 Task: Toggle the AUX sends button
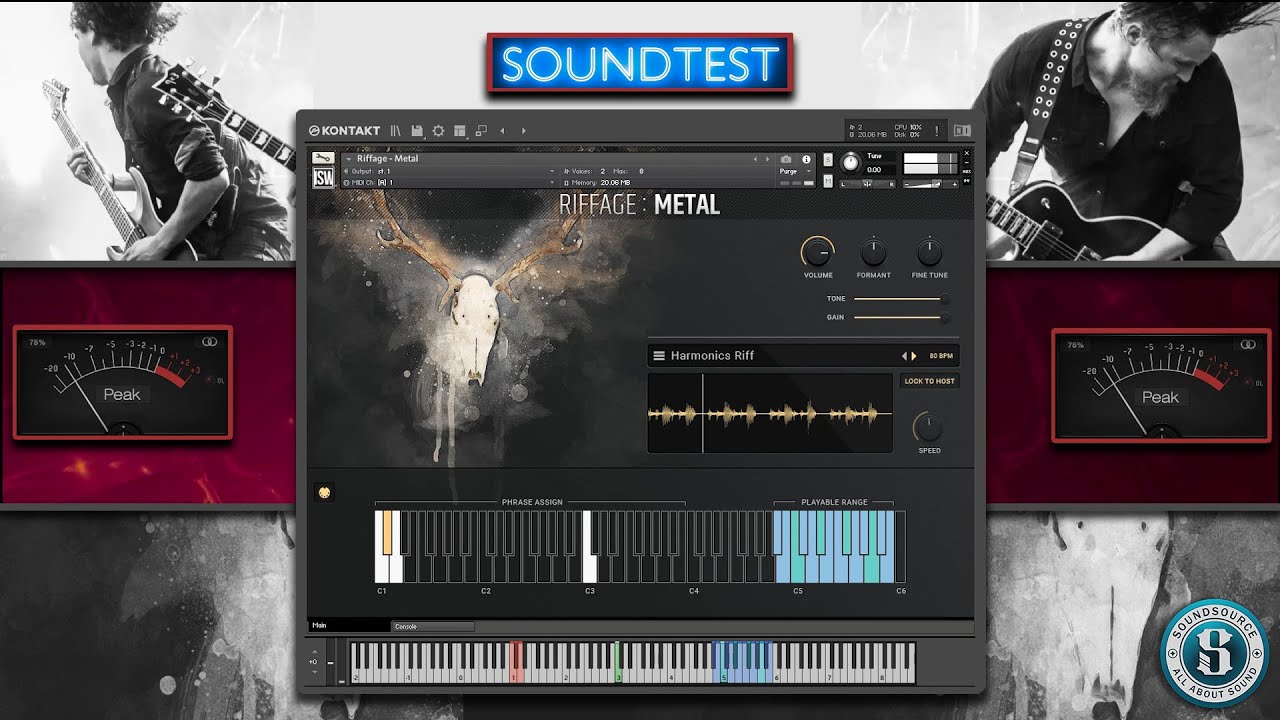click(966, 172)
